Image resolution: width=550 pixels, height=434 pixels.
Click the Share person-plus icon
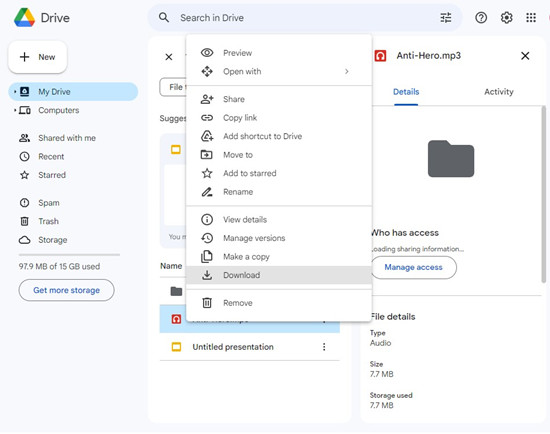207,99
